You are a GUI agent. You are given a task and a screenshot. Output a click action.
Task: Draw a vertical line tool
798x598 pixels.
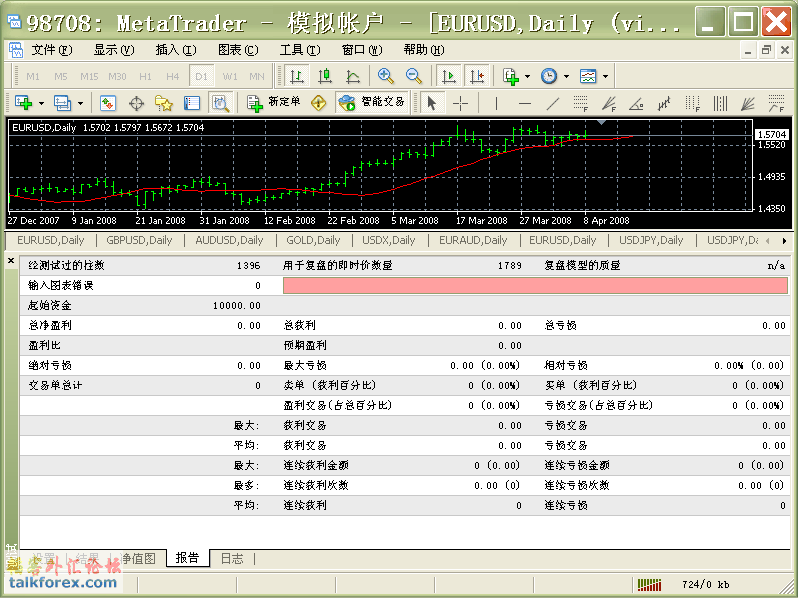[x=496, y=103]
